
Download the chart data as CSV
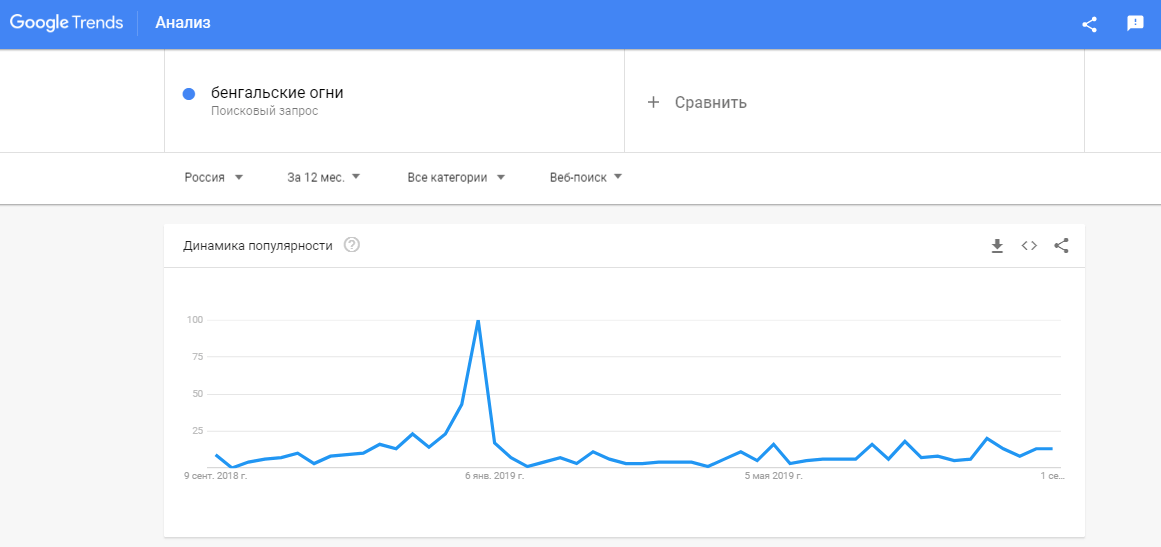point(997,246)
